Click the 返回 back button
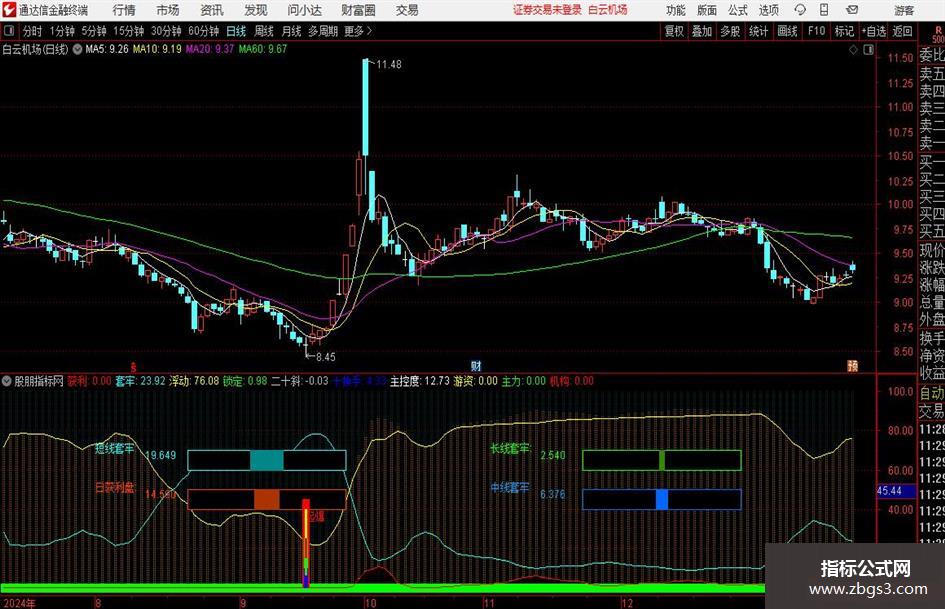The height and width of the screenshot is (609, 945). click(902, 31)
